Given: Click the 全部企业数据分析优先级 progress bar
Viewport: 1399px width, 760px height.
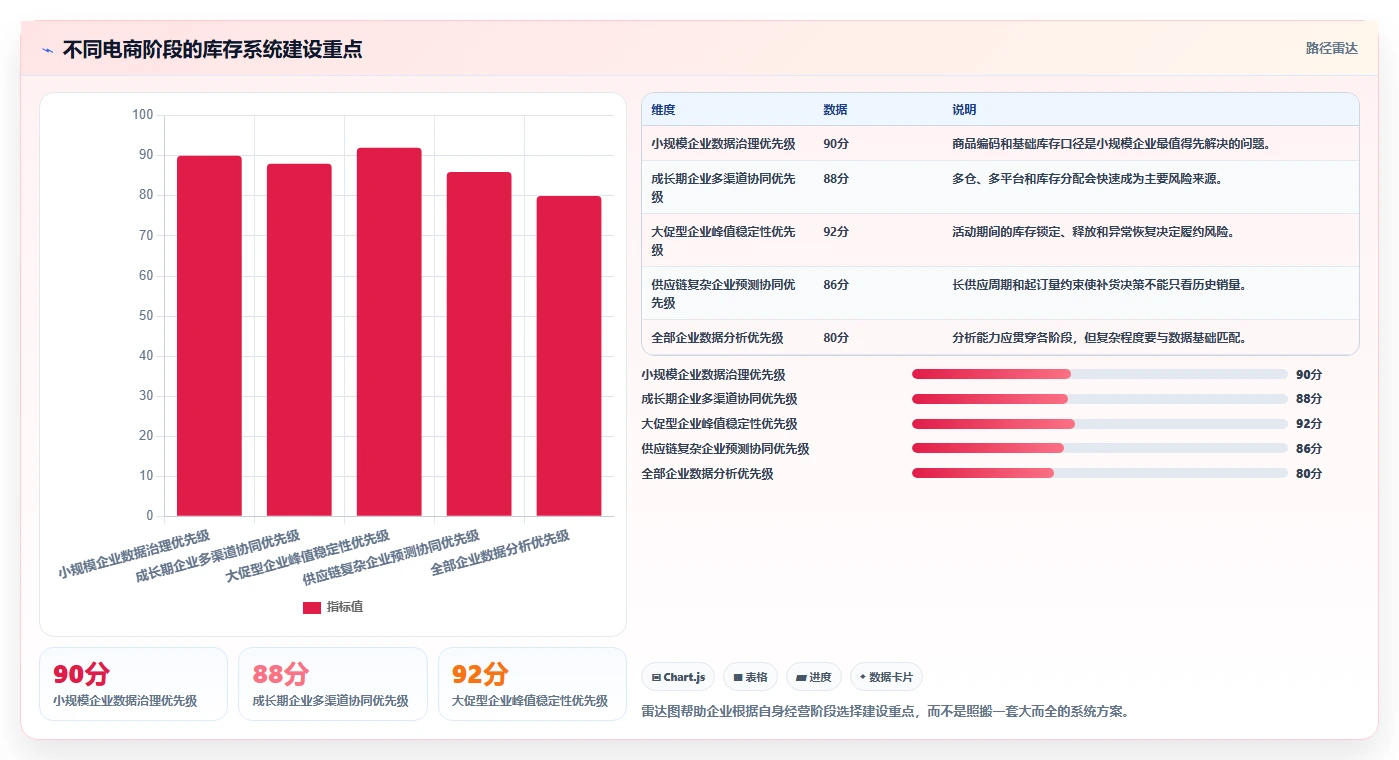Looking at the screenshot, I should 1100,473.
